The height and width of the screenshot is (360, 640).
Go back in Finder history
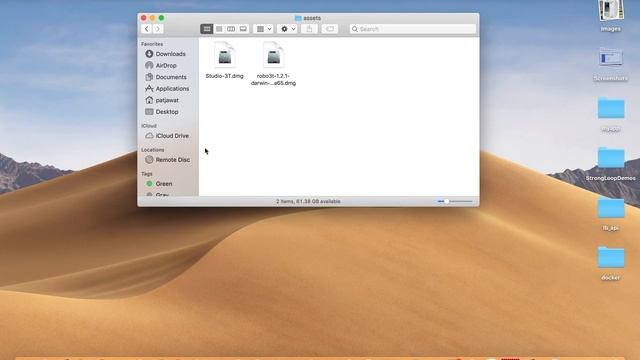tap(147, 29)
